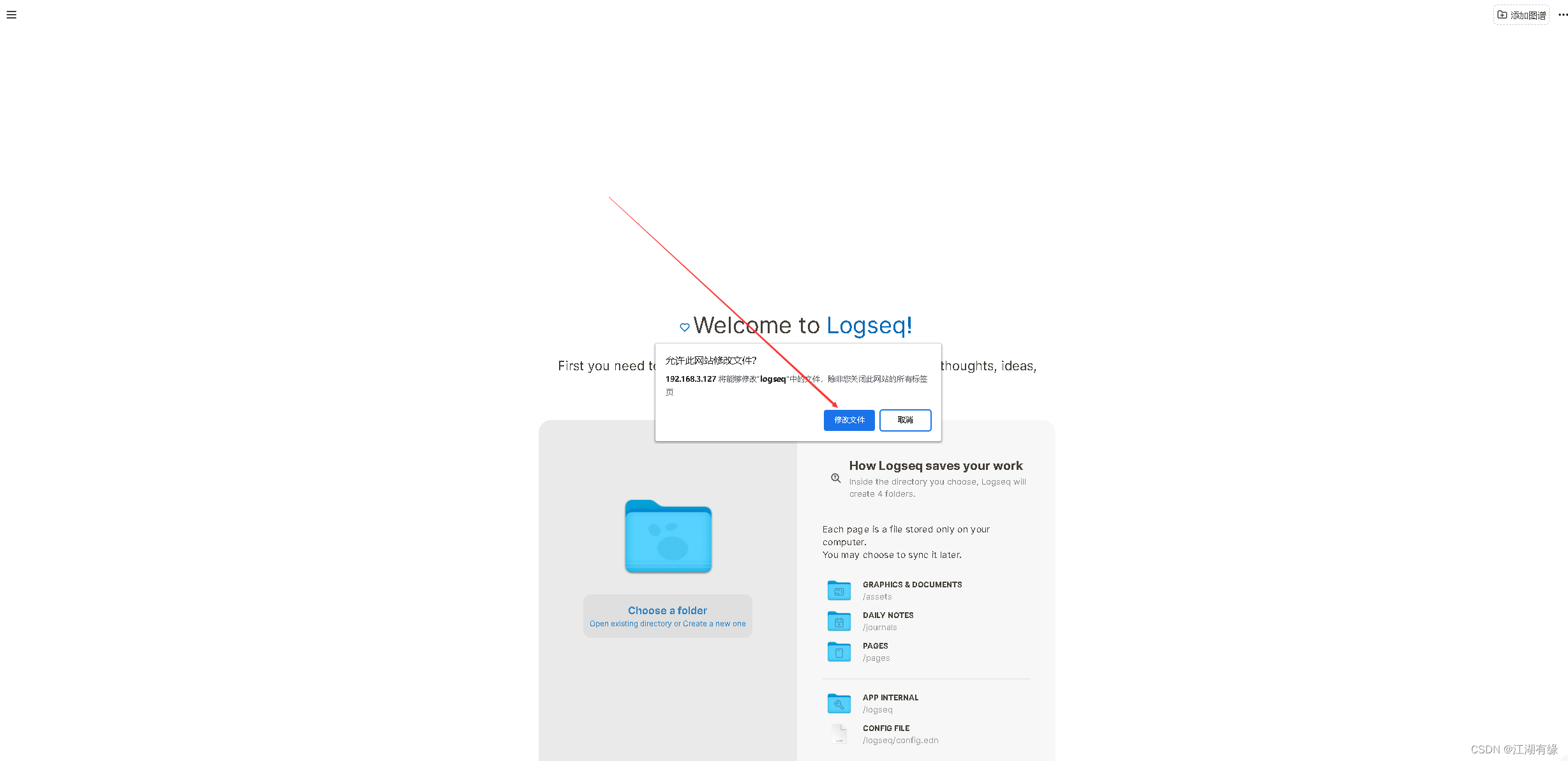Click the DAILY NOTES journals folder icon
Viewport: 1568px width, 761px height.
(x=839, y=620)
